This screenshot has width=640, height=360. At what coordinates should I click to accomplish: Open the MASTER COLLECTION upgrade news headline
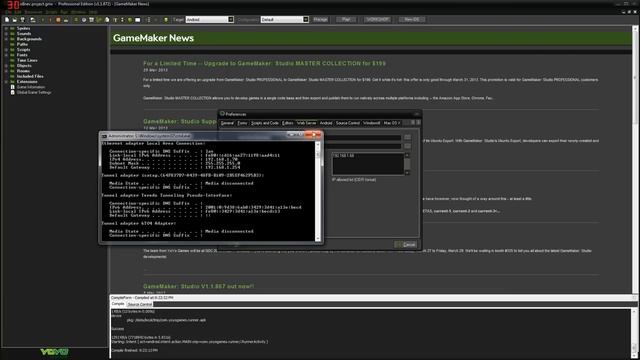[x=264, y=64]
